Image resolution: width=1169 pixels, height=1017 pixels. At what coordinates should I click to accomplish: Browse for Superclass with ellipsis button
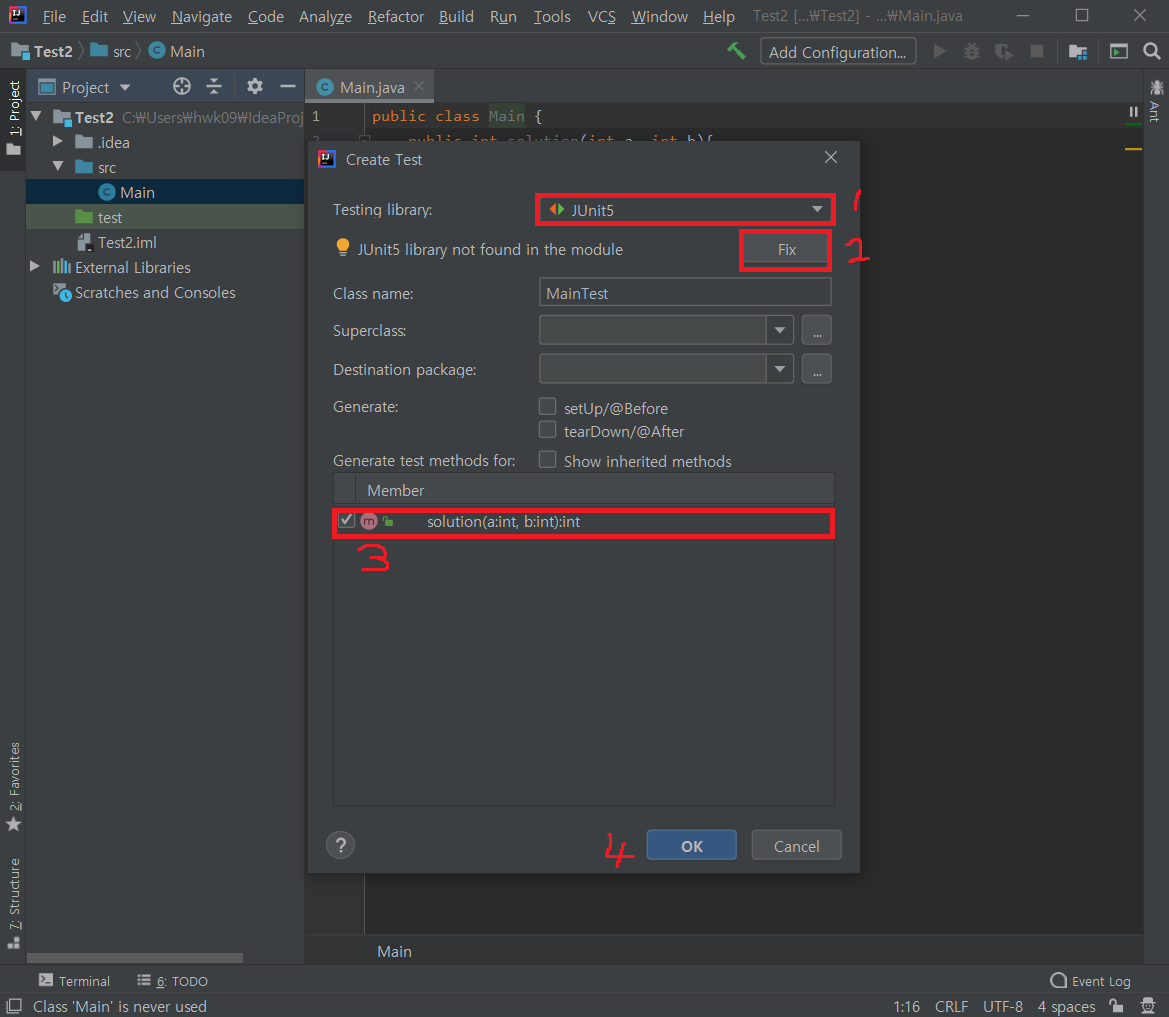(816, 330)
